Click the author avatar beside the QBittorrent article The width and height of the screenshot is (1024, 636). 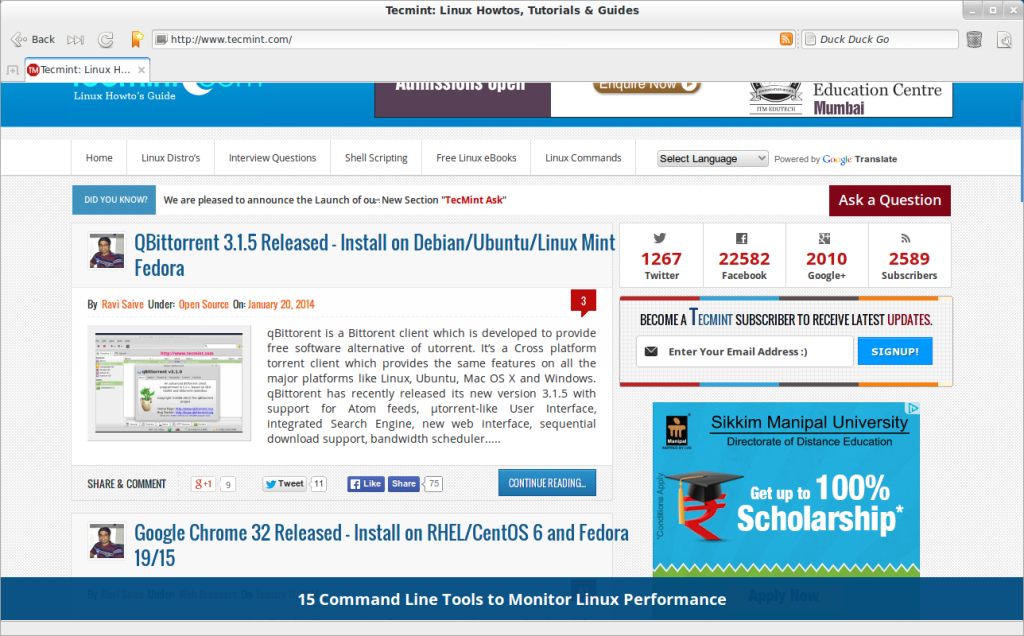[x=106, y=251]
